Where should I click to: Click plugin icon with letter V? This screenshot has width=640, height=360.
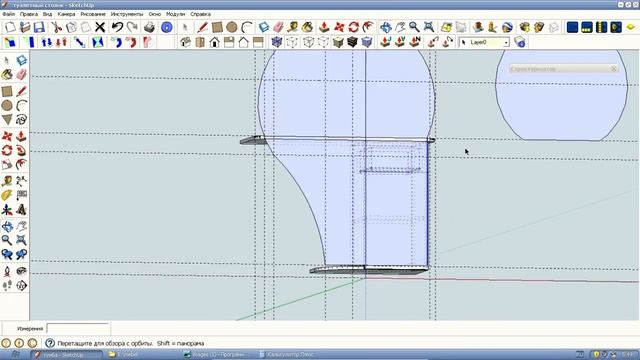point(400,42)
